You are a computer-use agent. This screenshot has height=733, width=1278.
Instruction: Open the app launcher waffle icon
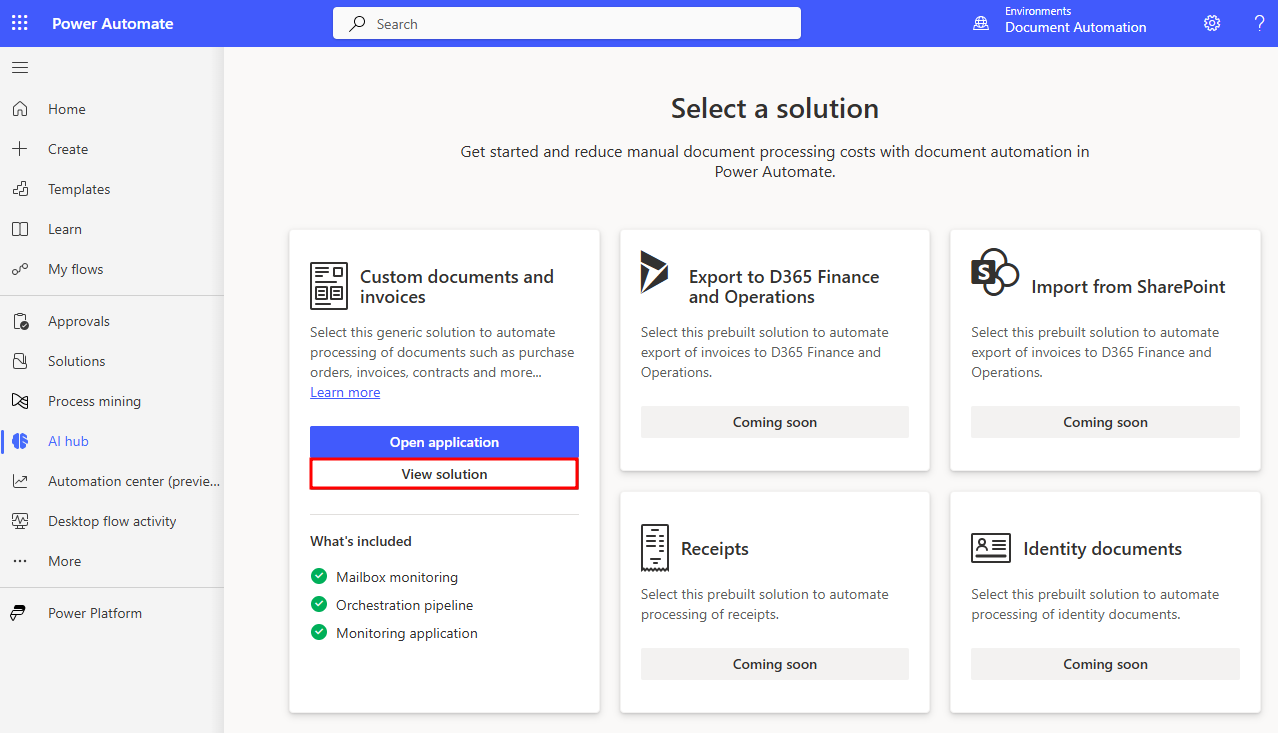tap(20, 23)
